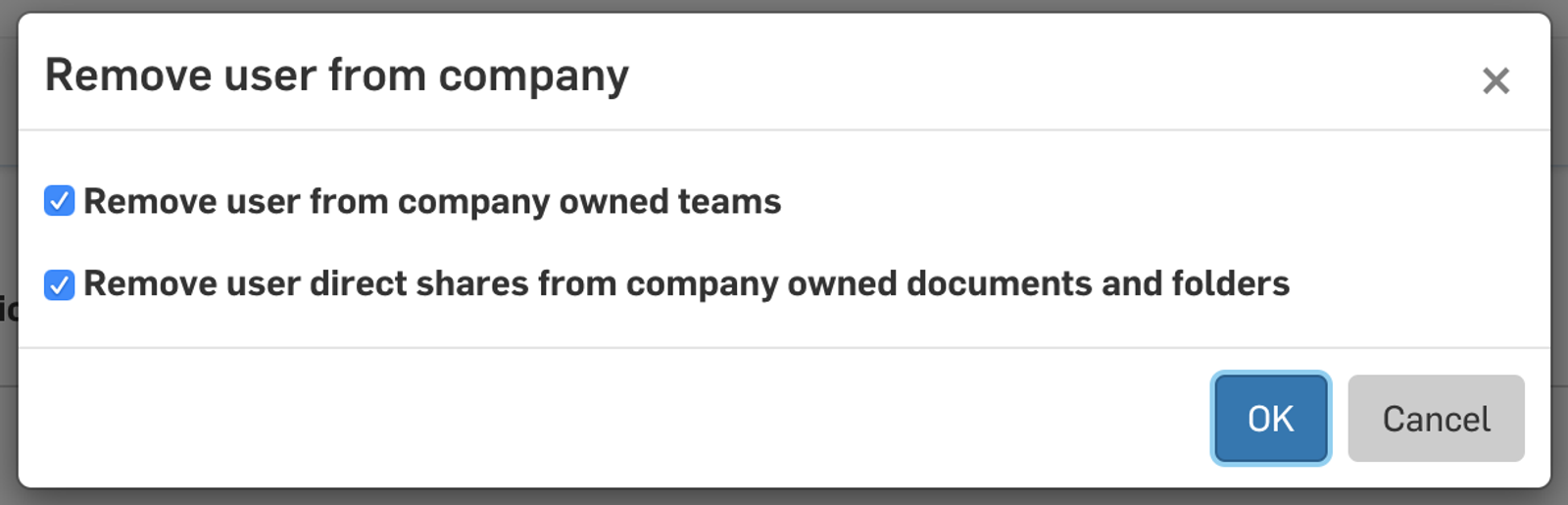
Task: Click the first checked box in the dialog
Action: (x=60, y=201)
